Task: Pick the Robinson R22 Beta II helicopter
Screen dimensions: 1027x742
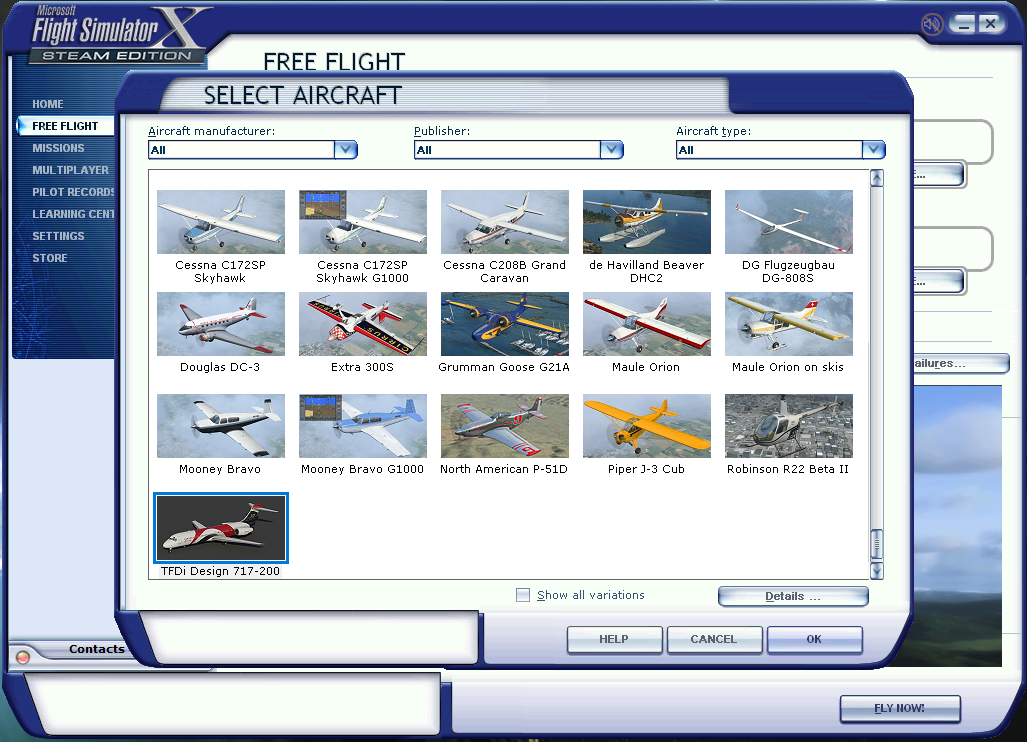Action: 789,426
